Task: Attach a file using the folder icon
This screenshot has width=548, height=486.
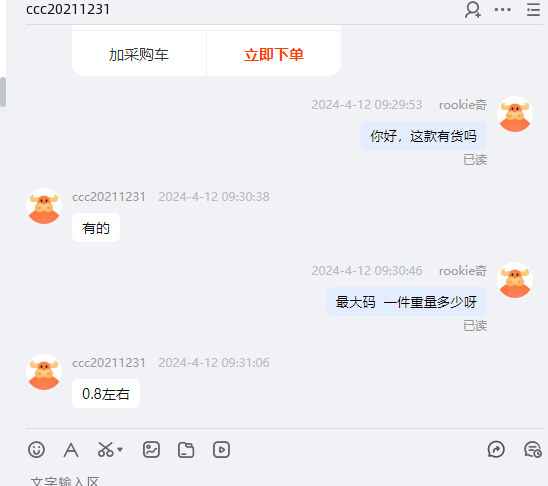Action: click(186, 450)
